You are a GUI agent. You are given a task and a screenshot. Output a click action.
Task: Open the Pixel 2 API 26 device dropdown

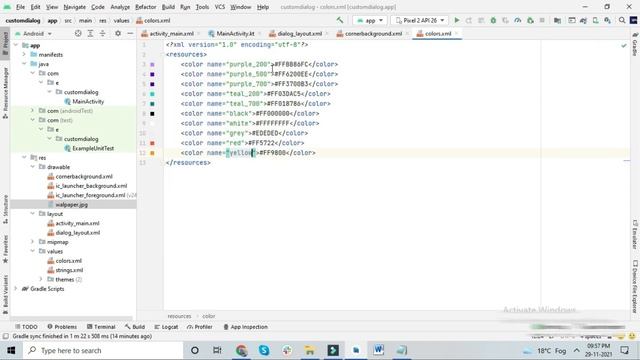click(420, 20)
